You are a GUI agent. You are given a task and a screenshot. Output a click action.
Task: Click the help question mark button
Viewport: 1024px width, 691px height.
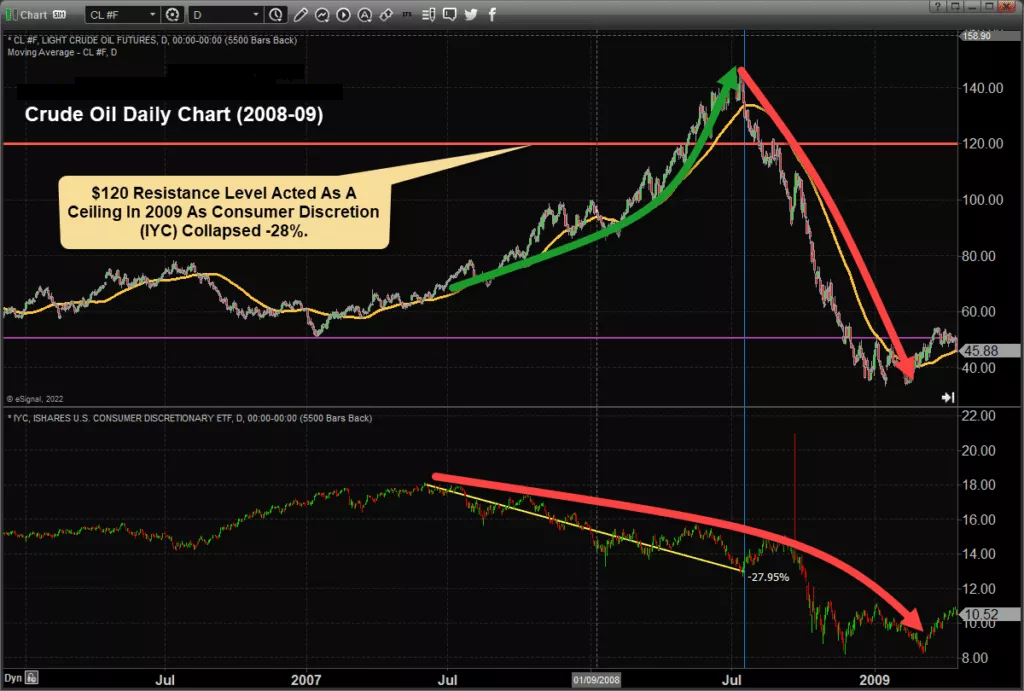937,7
